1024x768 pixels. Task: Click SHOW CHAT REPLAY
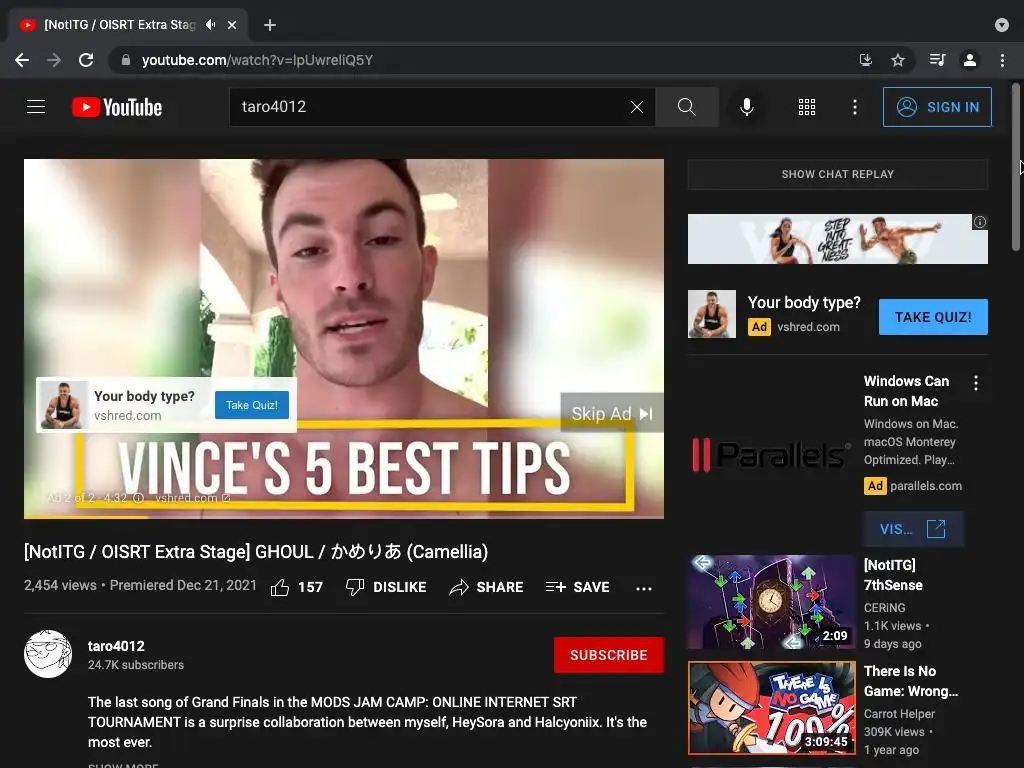[x=837, y=174]
